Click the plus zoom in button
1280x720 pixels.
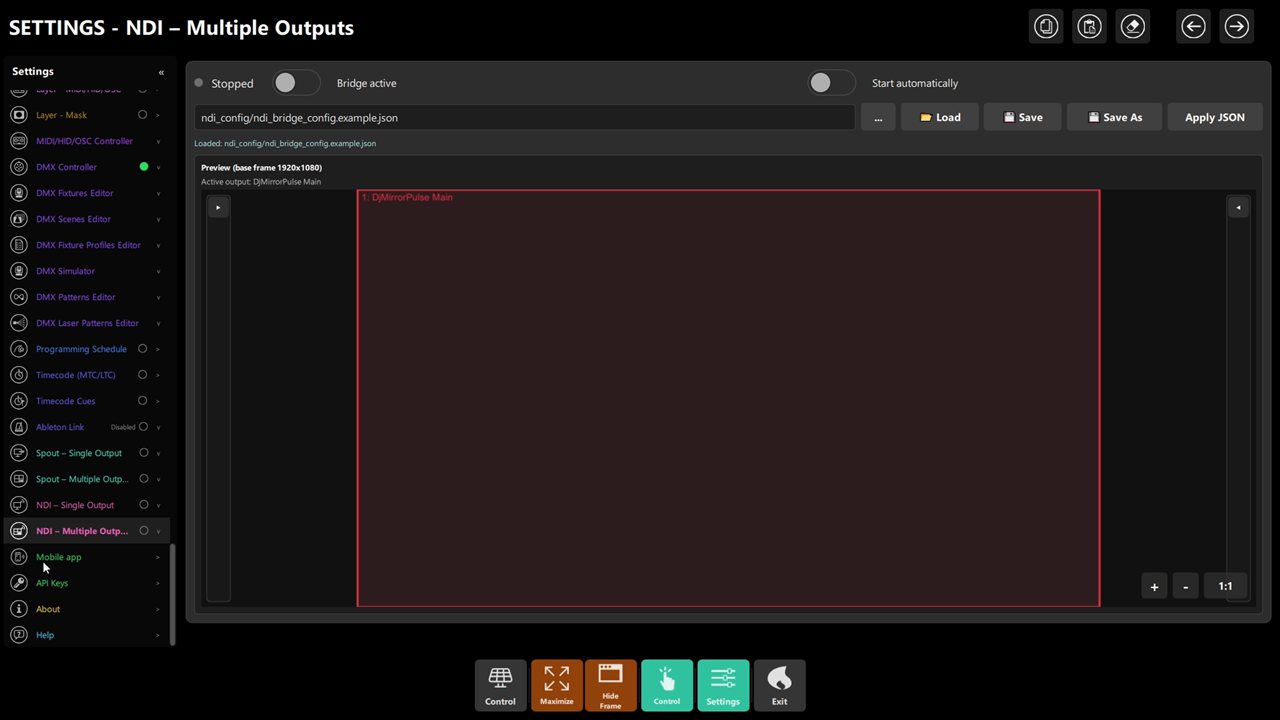(1154, 587)
